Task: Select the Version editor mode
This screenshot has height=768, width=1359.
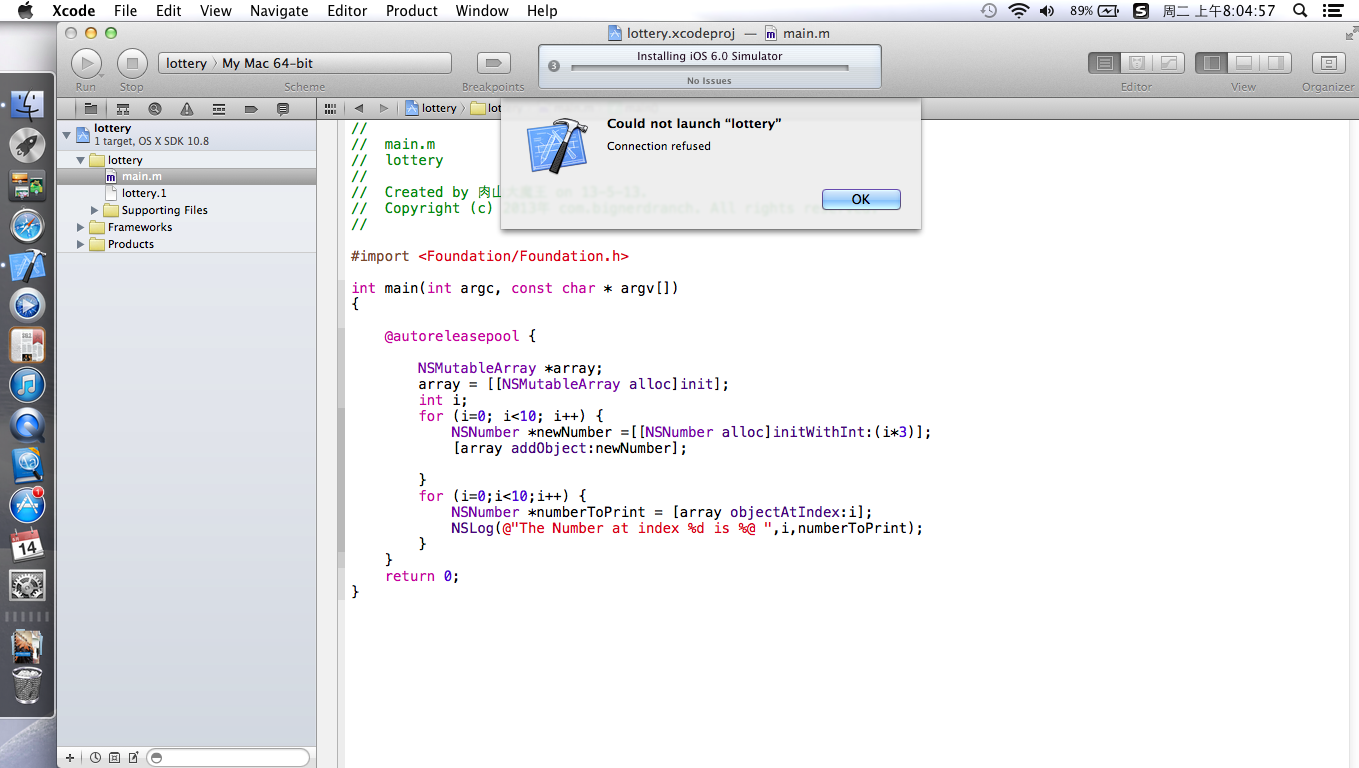Action: click(x=1169, y=63)
